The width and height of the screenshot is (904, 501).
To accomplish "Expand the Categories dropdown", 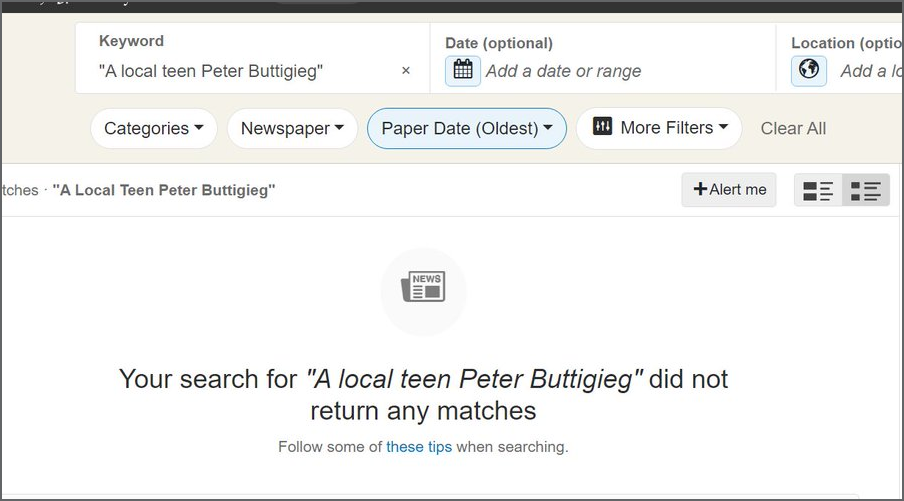I will (x=154, y=128).
